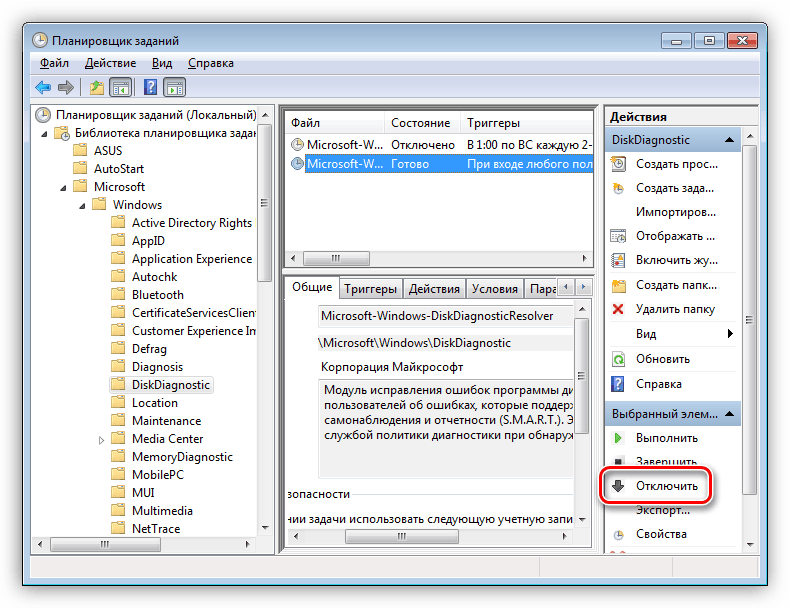Click the clock icon beside Свойства
This screenshot has width=790, height=608.
coord(619,534)
